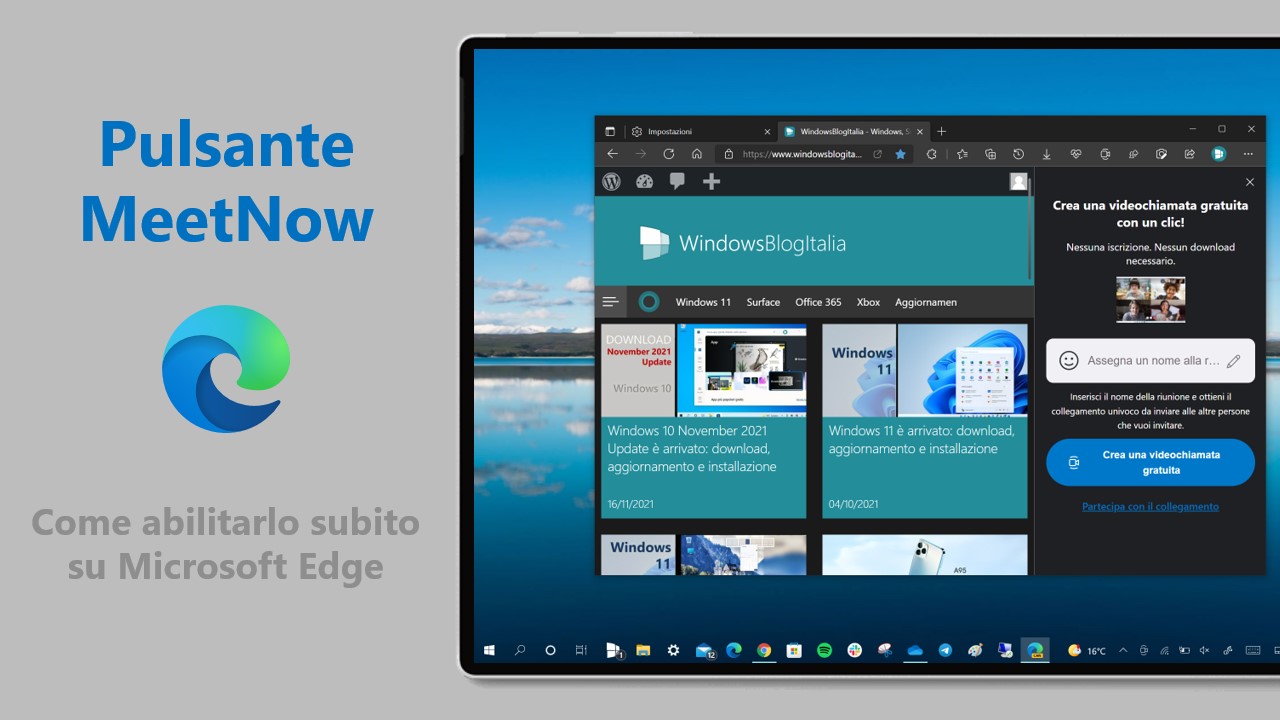This screenshot has height=720, width=1280.
Task: Open the Windows 10 November 2021 Update thumbnail
Action: [703, 370]
